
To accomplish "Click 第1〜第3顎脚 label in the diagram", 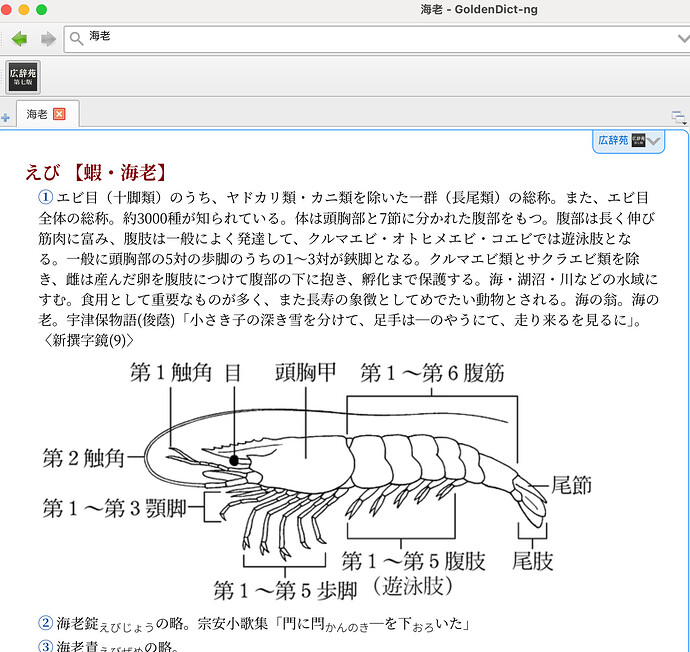I will [x=114, y=508].
